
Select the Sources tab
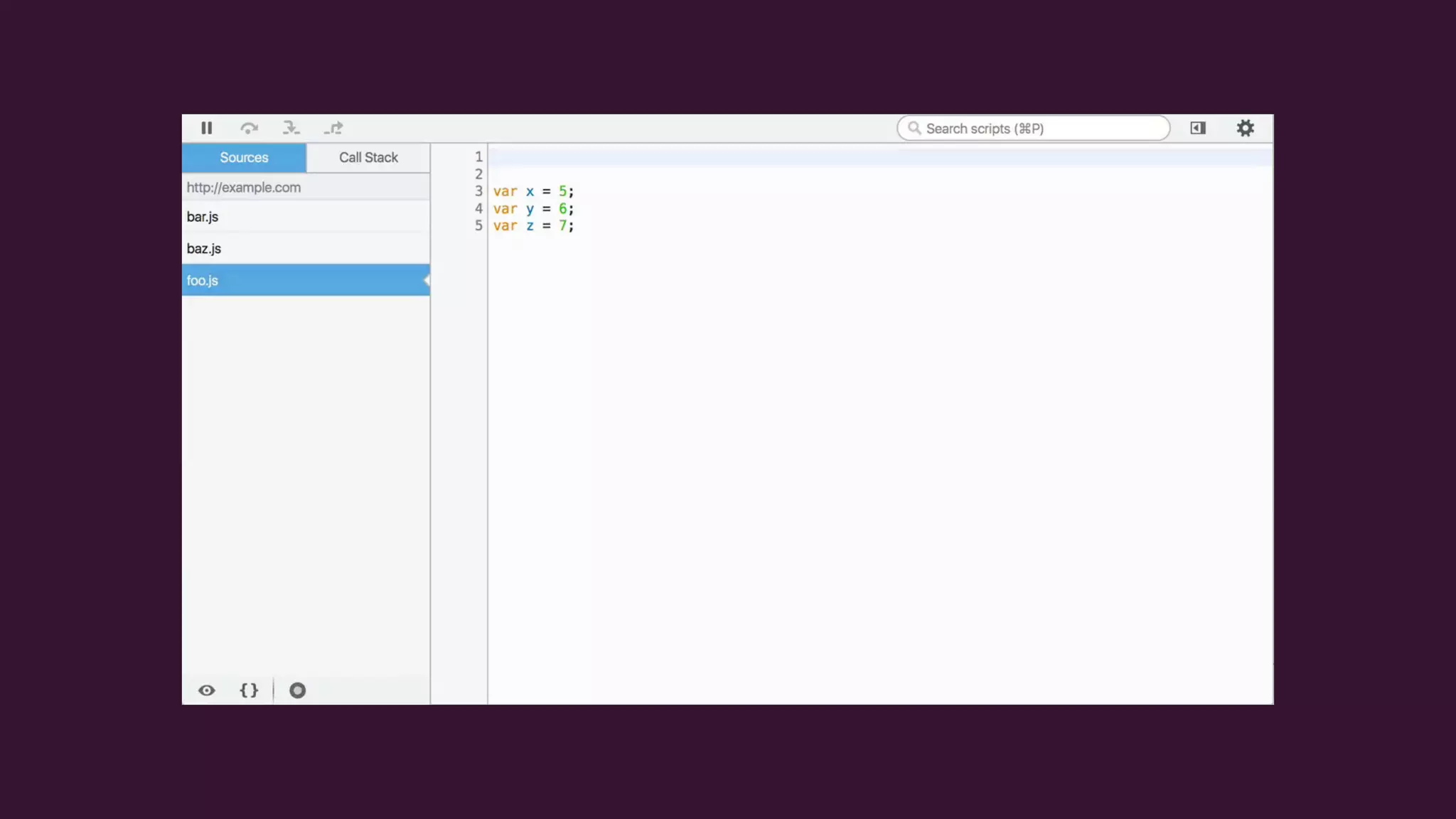pyautogui.click(x=244, y=158)
